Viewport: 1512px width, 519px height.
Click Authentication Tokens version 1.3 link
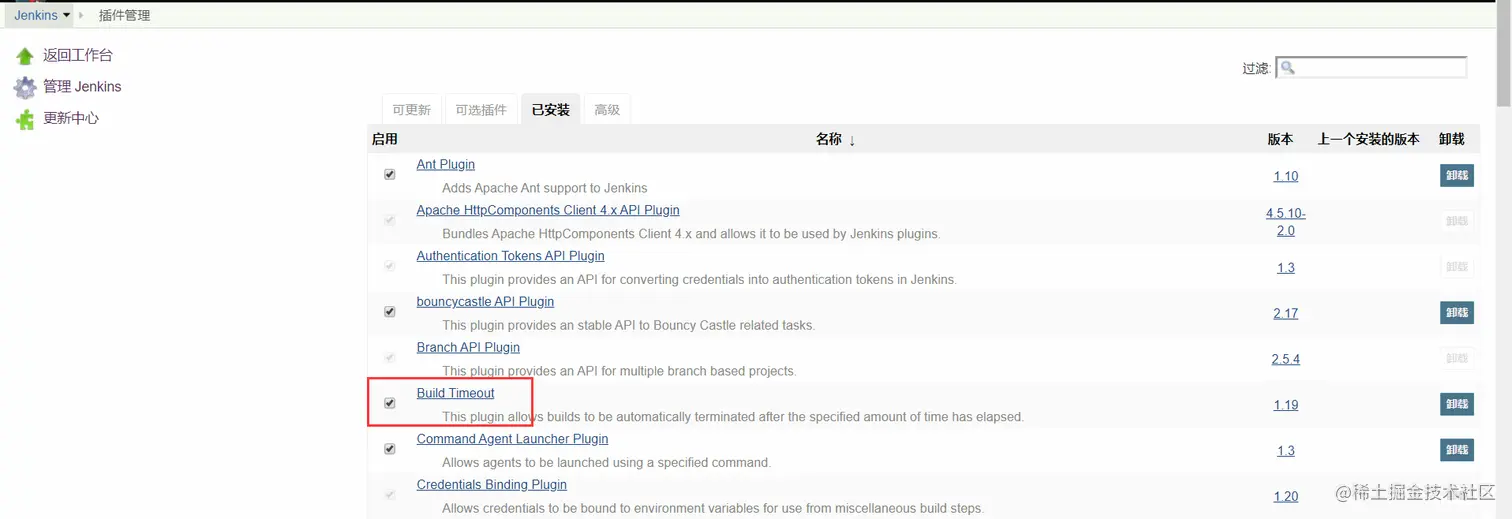pos(1286,268)
